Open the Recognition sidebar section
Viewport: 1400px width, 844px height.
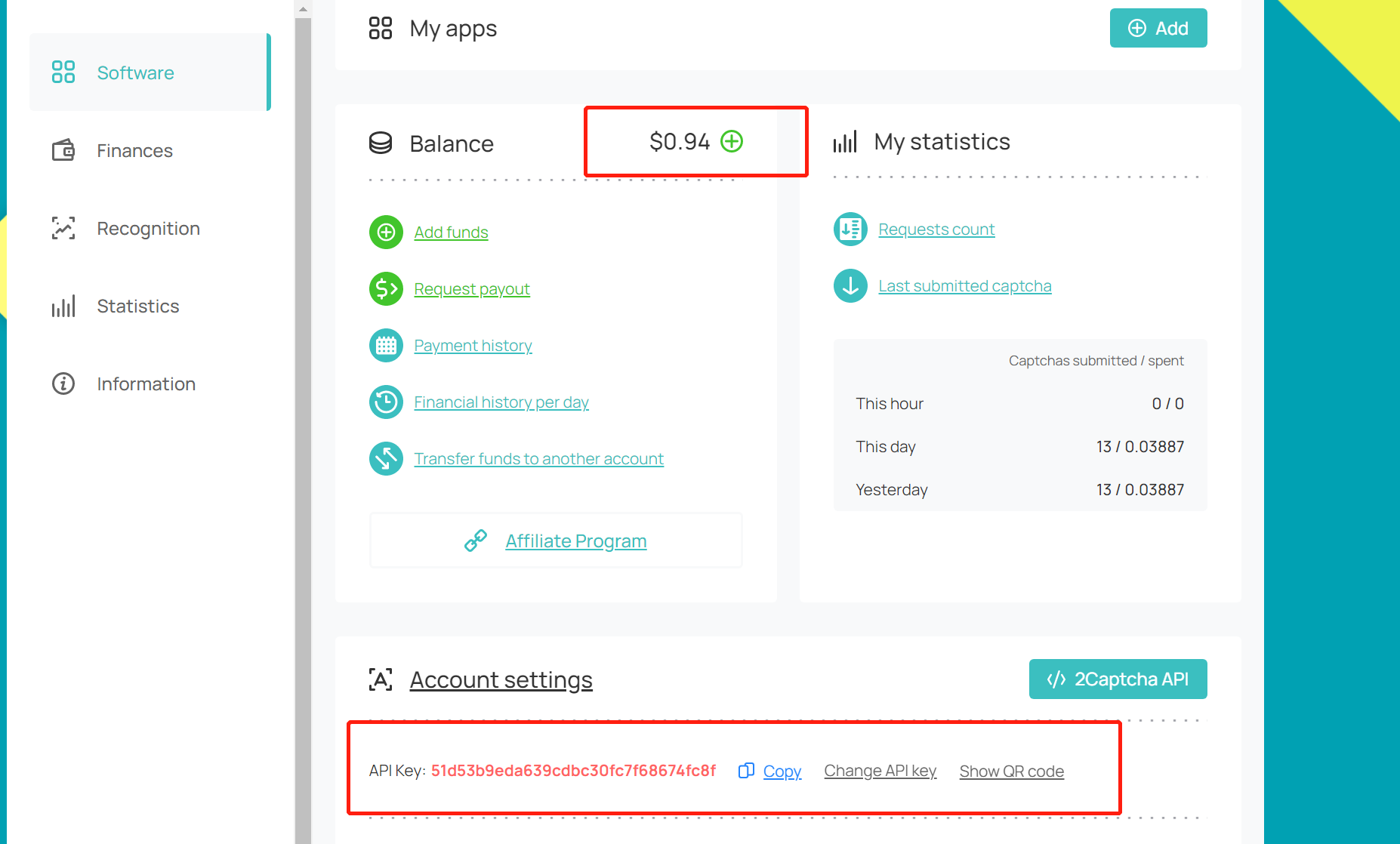(150, 228)
